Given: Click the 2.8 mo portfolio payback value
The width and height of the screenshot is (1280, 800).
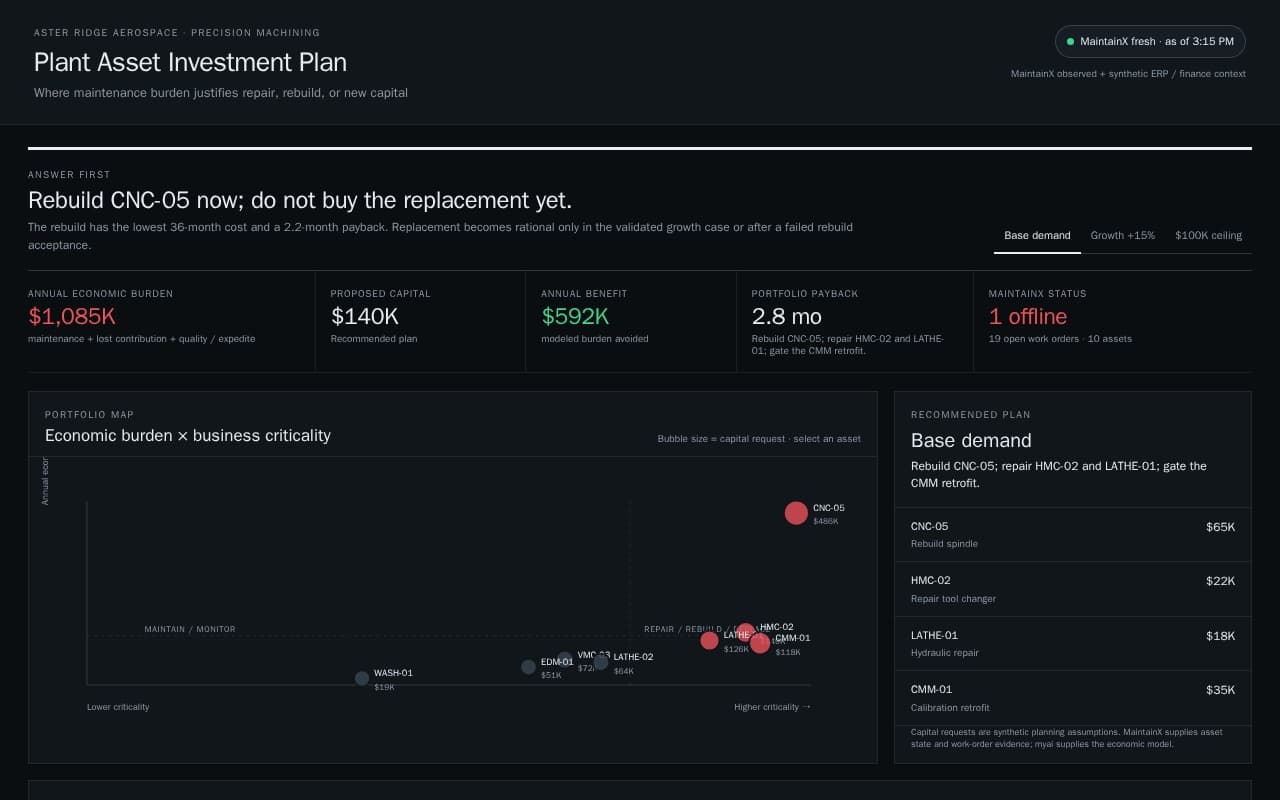Looking at the screenshot, I should point(787,317).
